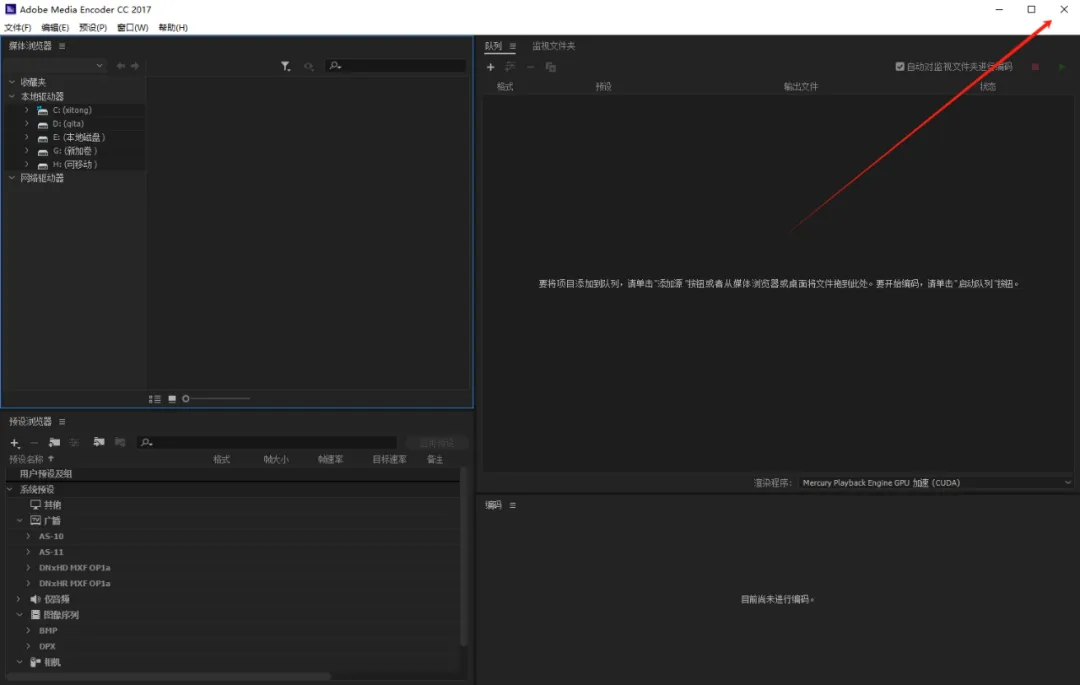Click the add source plus icon in queue
1080x685 pixels.
click(490, 67)
